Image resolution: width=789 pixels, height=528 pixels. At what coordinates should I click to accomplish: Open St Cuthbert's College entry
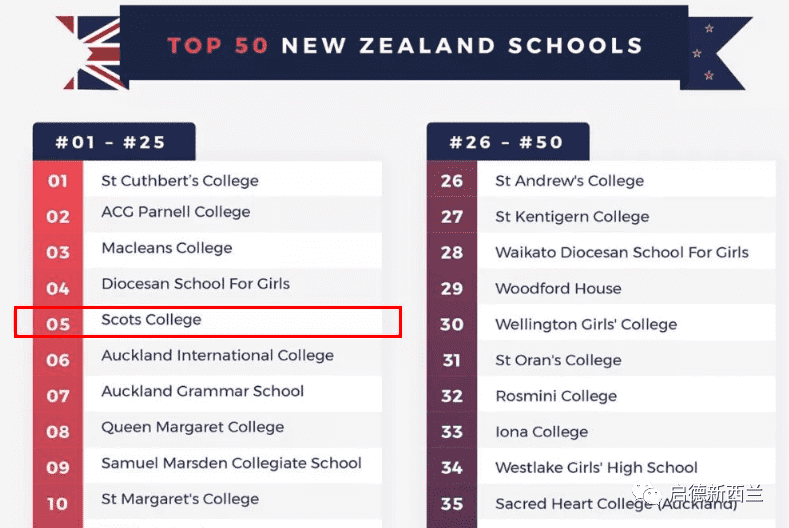pos(180,181)
